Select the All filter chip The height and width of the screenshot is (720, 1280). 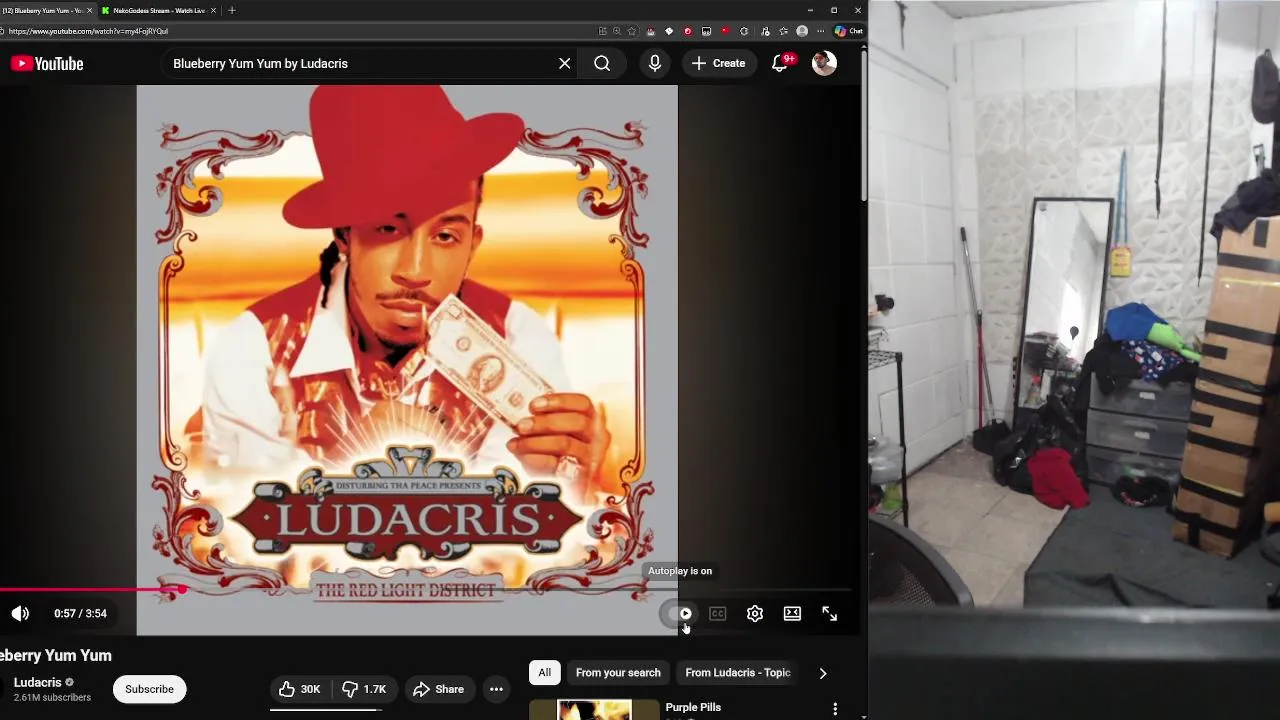tap(545, 672)
